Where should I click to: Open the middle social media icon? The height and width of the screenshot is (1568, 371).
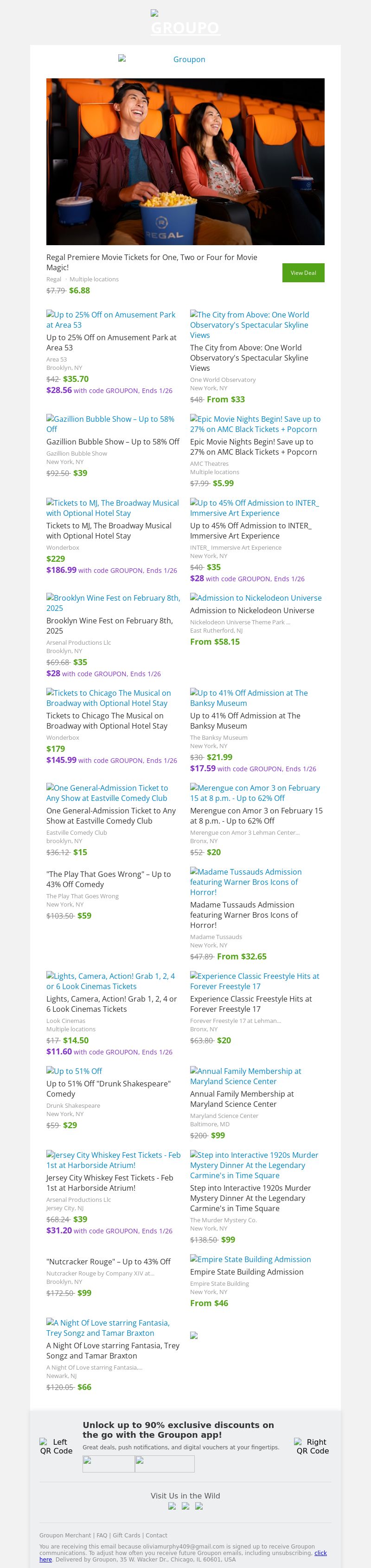coord(185,1506)
